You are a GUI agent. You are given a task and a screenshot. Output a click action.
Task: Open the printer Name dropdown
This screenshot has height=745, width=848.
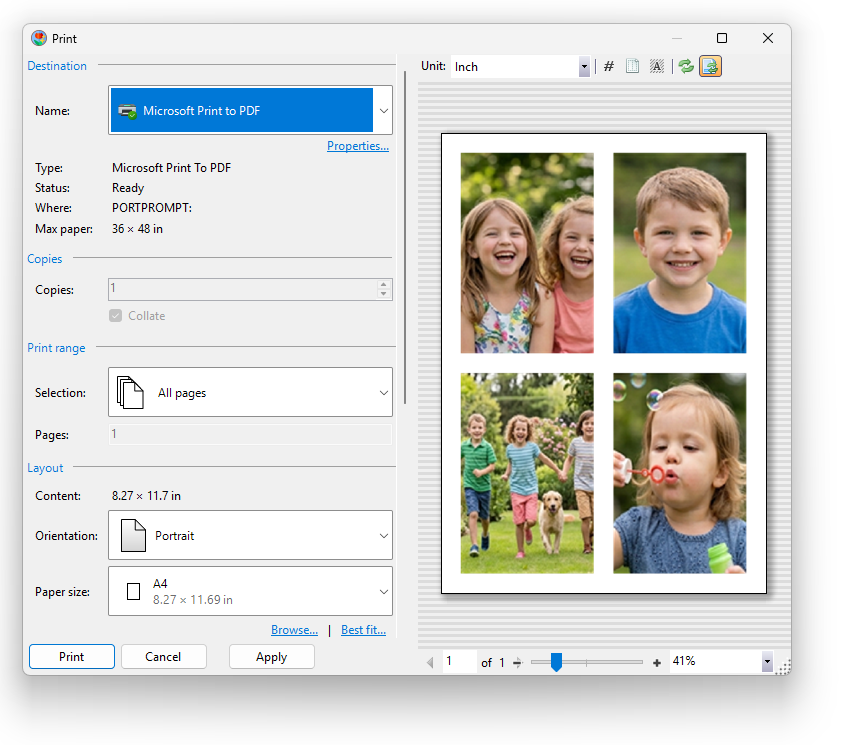pyautogui.click(x=383, y=111)
